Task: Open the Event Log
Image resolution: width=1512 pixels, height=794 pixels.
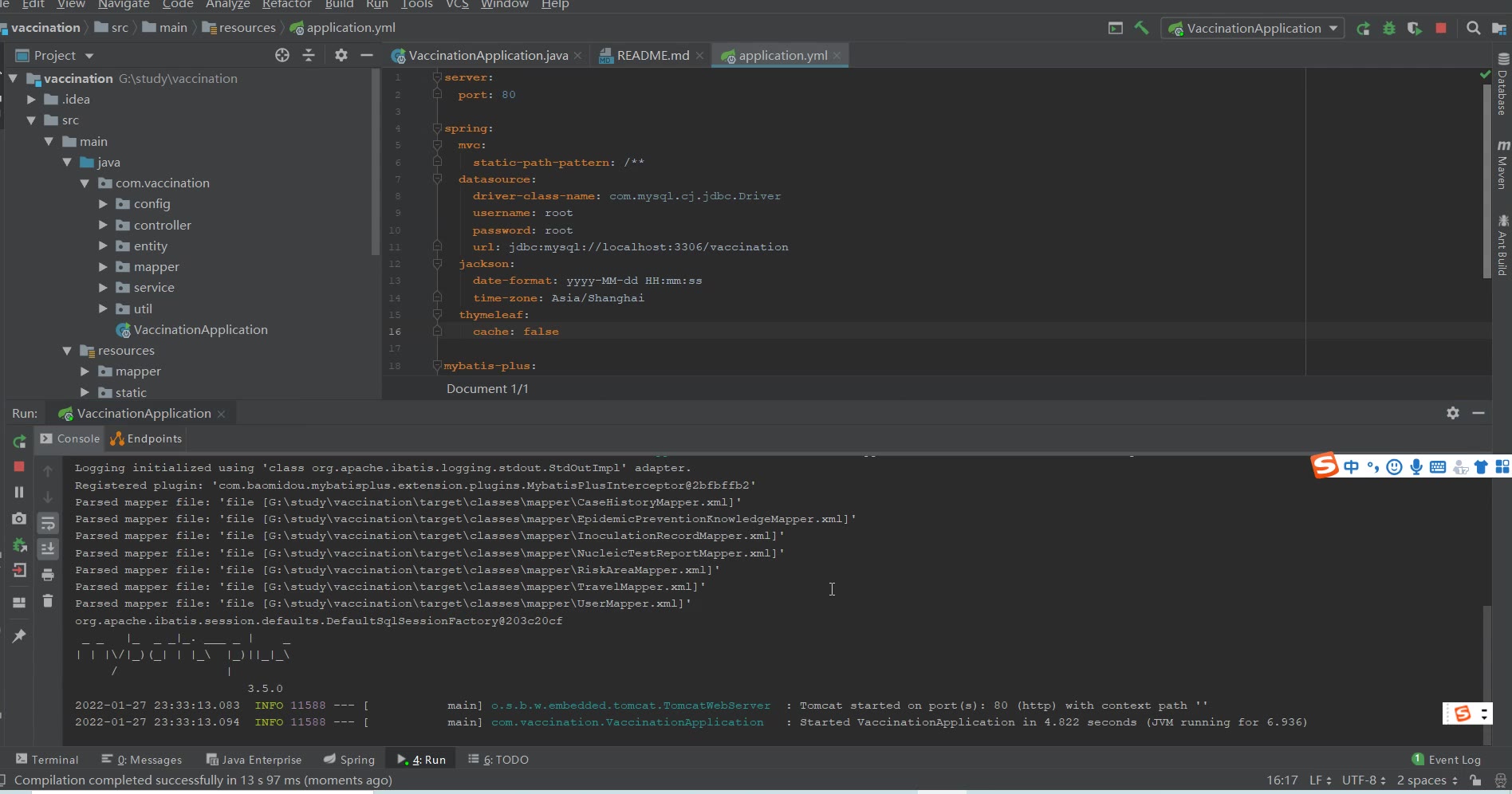Action: point(1446,760)
